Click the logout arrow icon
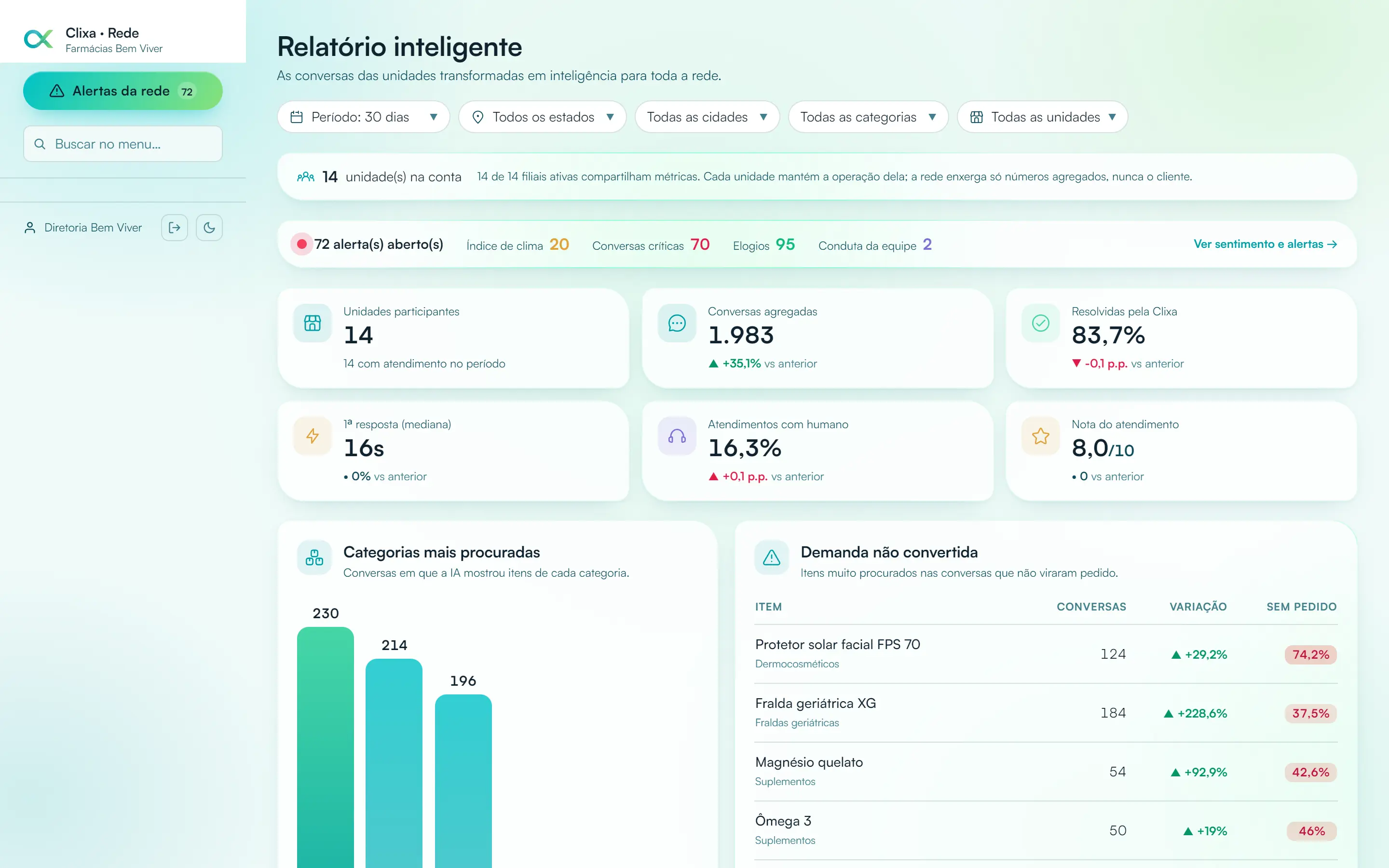The height and width of the screenshot is (868, 1389). pos(175,227)
